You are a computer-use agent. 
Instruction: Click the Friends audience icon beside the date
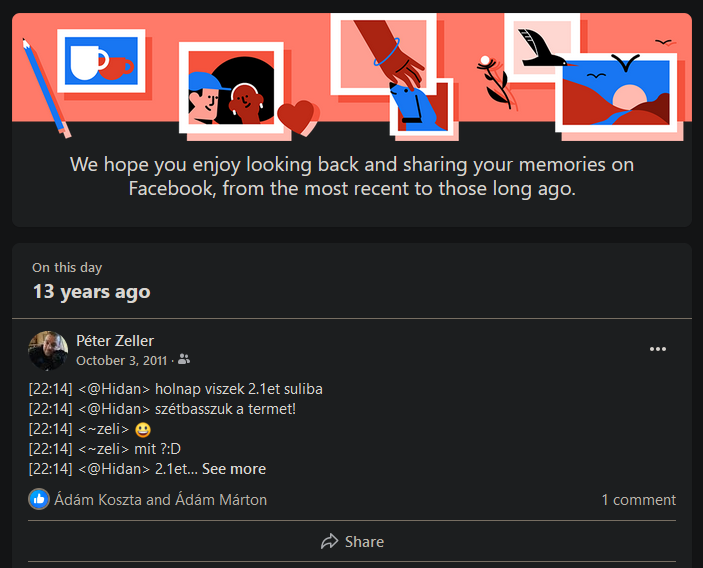(x=184, y=360)
